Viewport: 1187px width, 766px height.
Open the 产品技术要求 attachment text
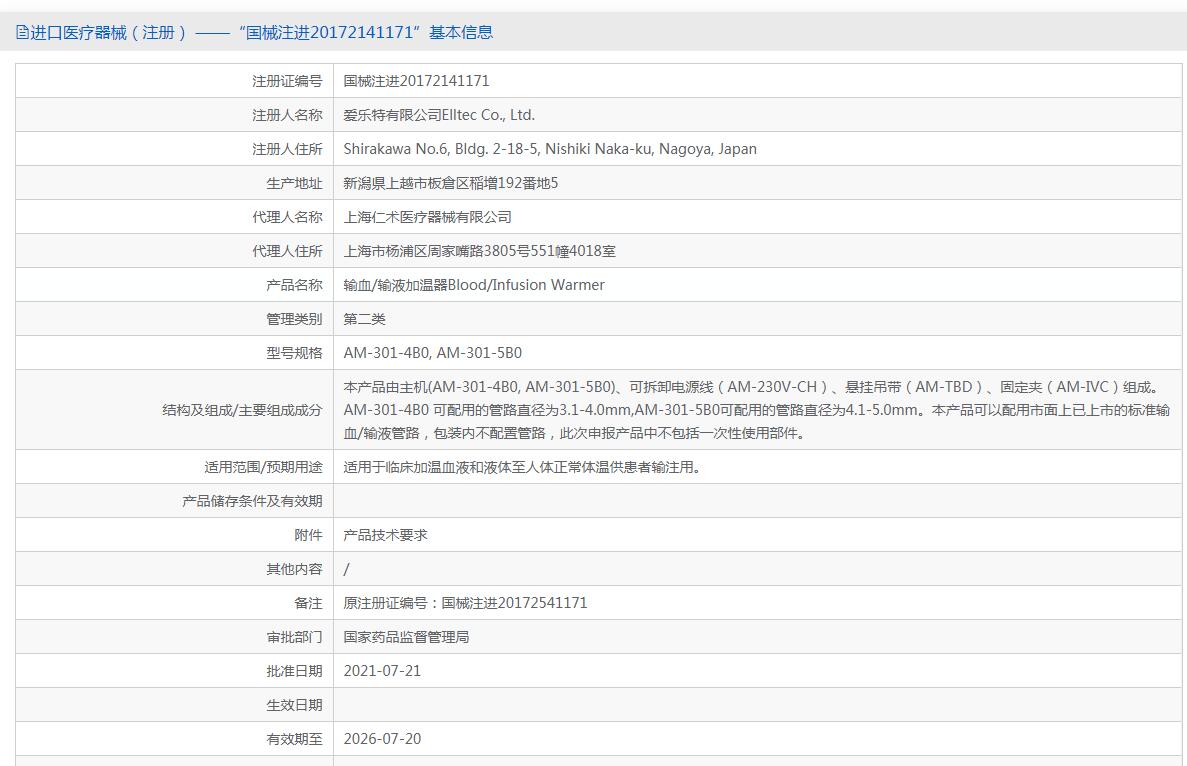[385, 535]
